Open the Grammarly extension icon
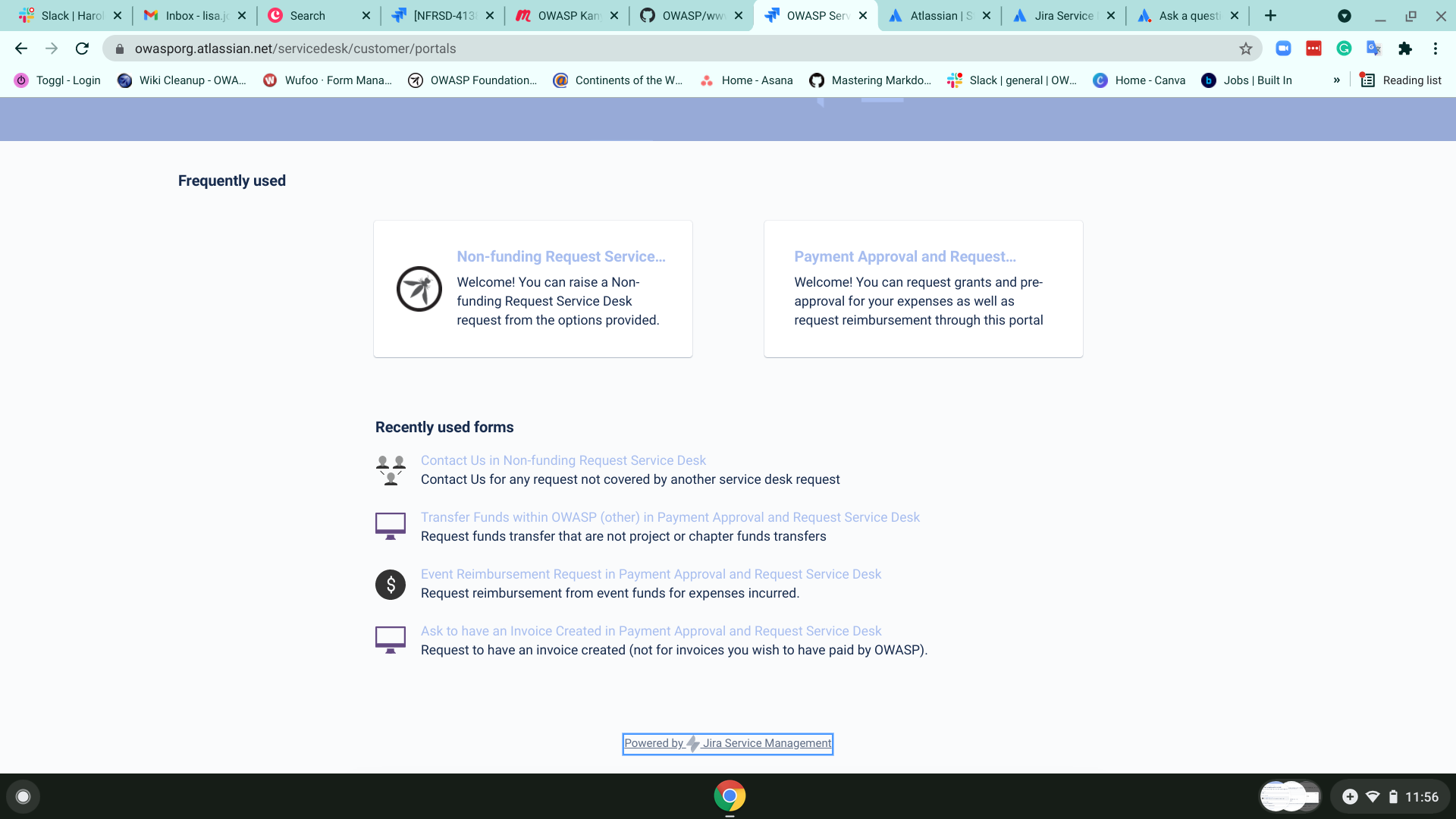Screen dimensions: 1456x819 pos(1344,49)
